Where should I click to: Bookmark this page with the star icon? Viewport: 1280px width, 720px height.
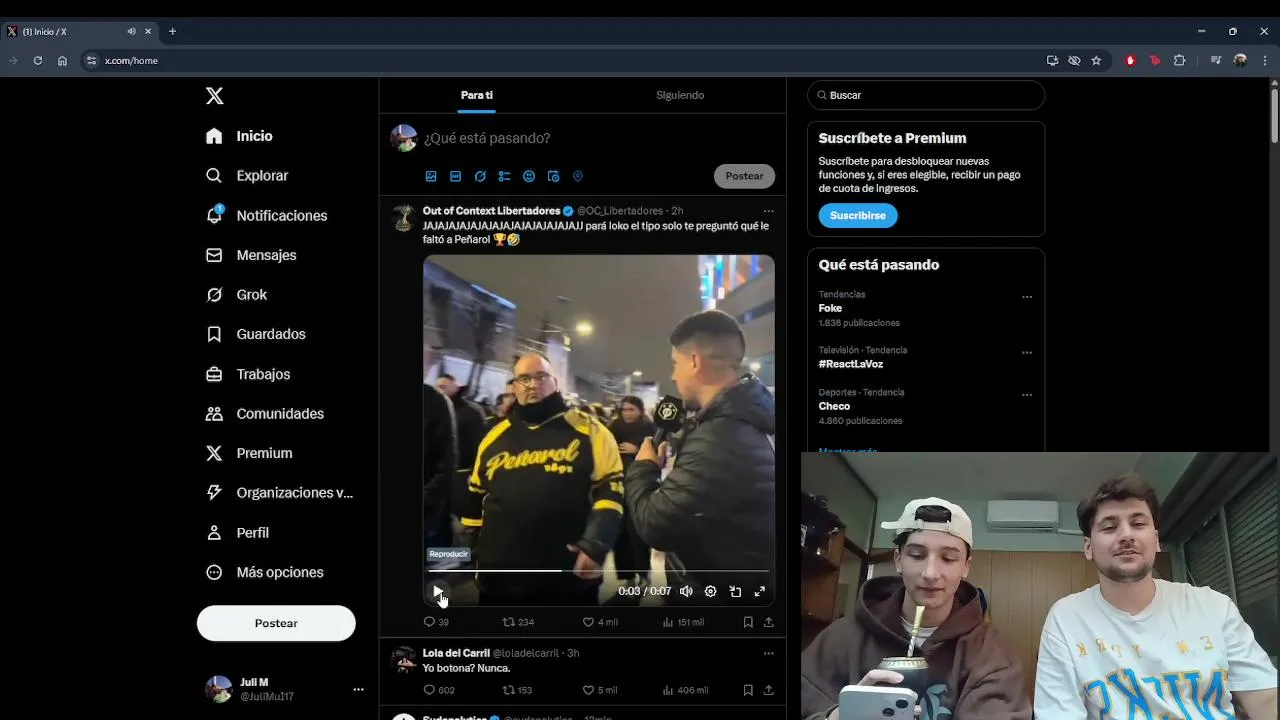[1096, 60]
